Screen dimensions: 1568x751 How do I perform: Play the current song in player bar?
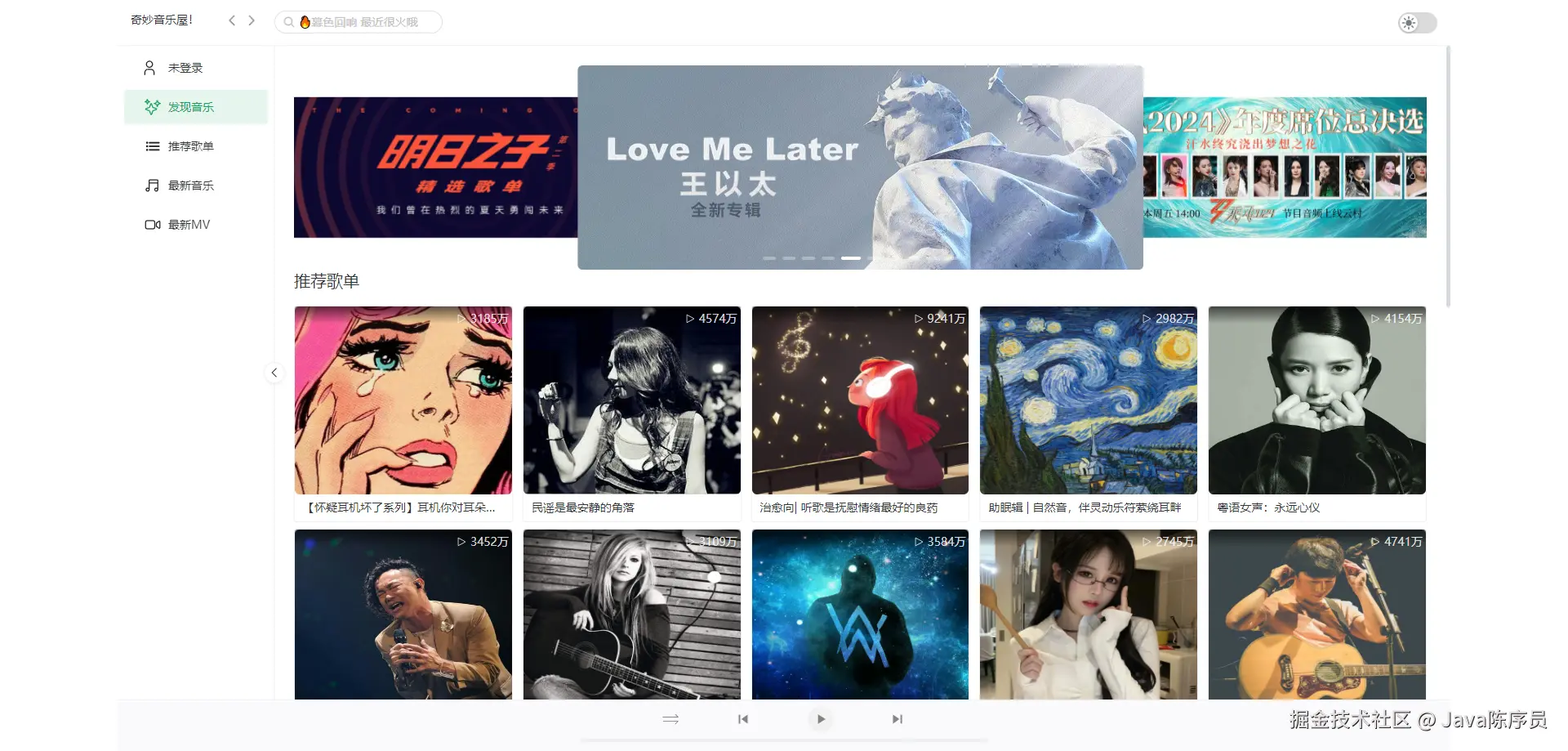click(821, 719)
